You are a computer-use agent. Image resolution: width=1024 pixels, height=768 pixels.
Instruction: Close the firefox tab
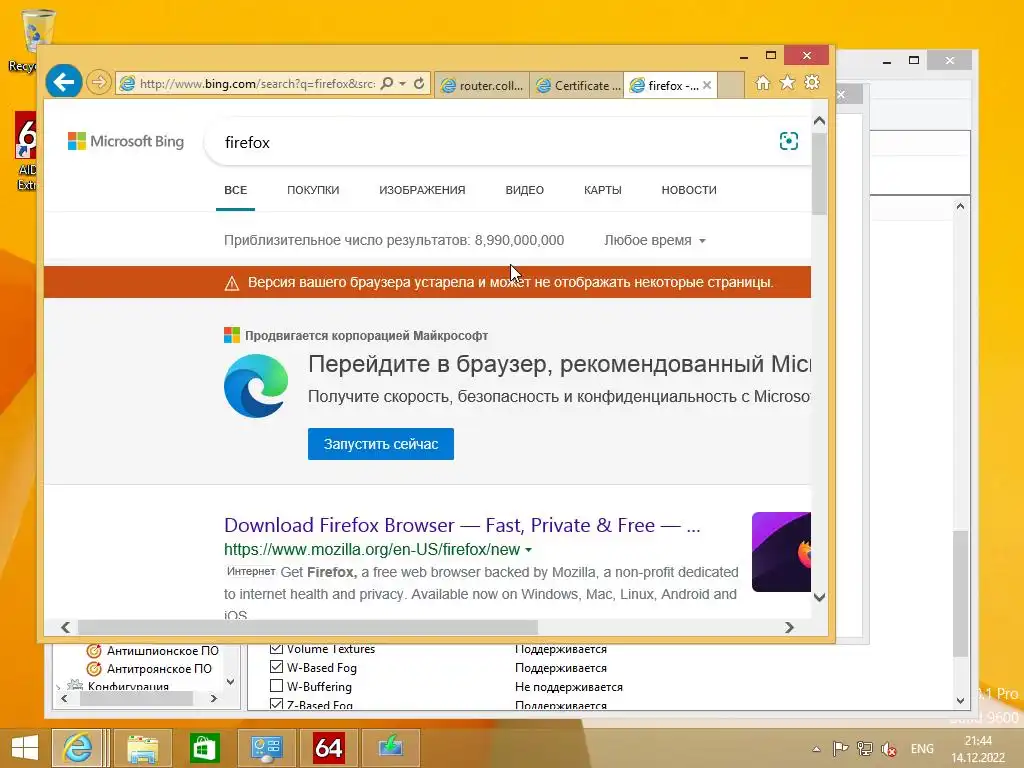pyautogui.click(x=707, y=86)
